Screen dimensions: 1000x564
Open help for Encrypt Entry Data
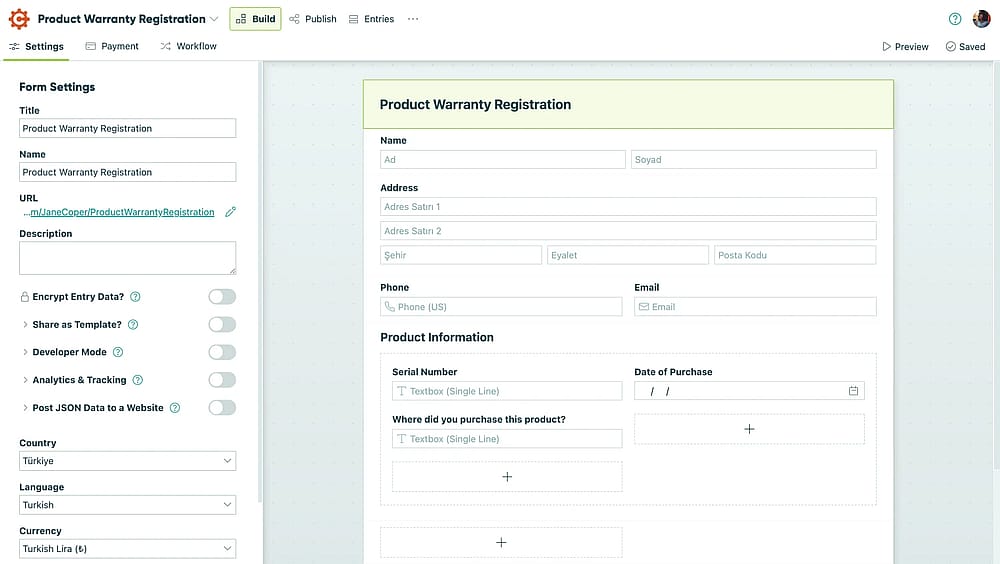[135, 297]
